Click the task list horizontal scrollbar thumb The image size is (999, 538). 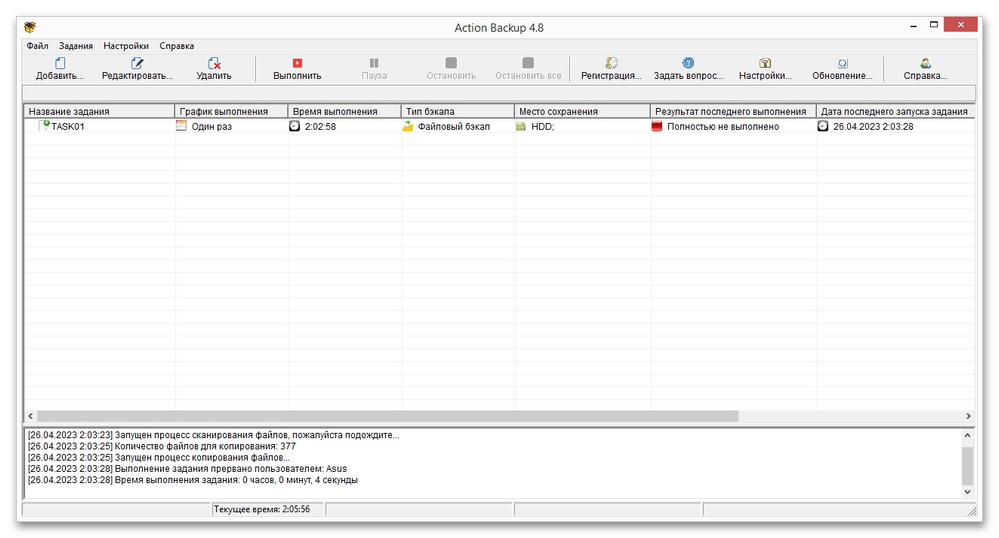point(387,416)
